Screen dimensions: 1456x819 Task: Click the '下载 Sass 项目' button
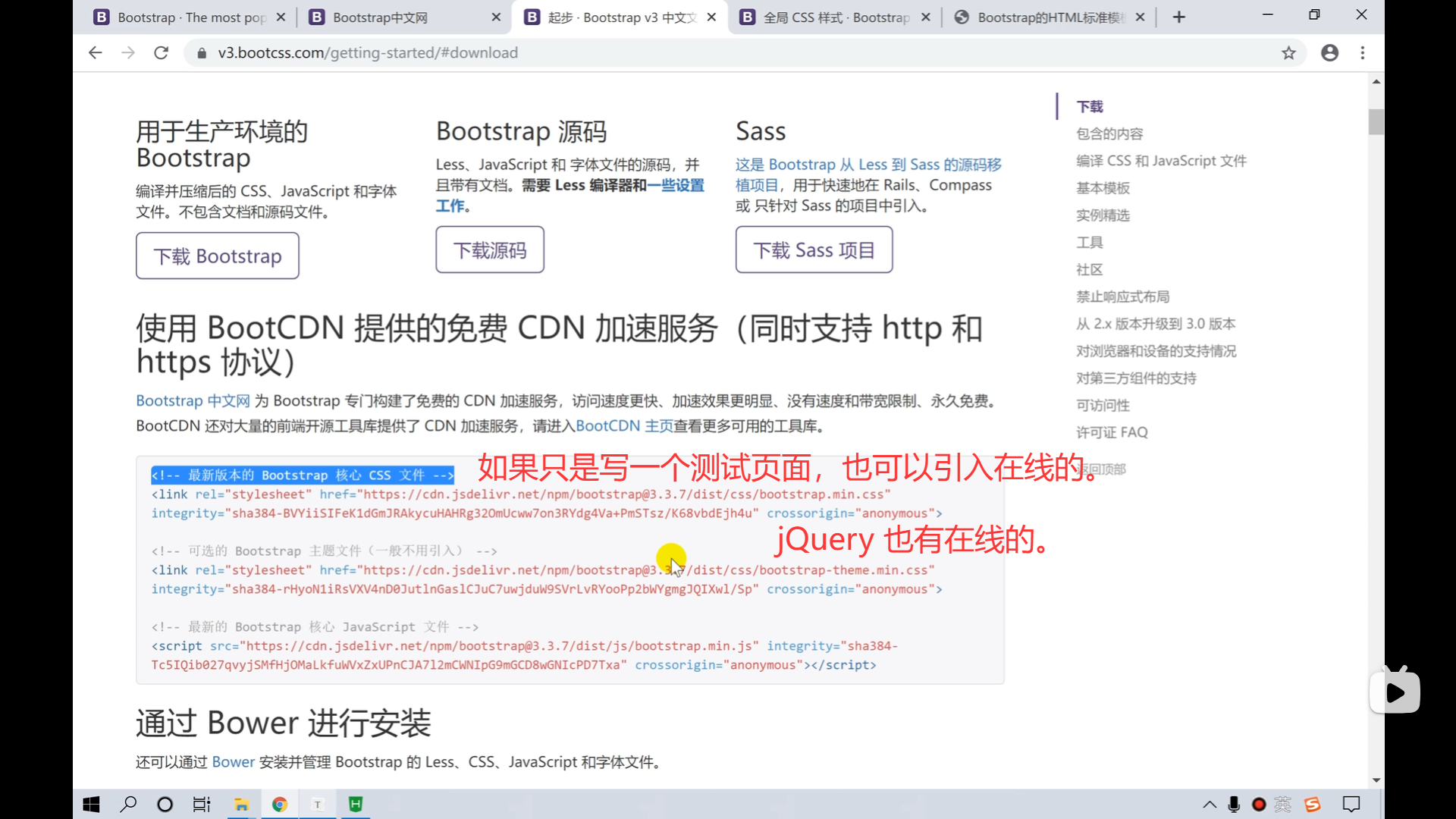pos(814,250)
